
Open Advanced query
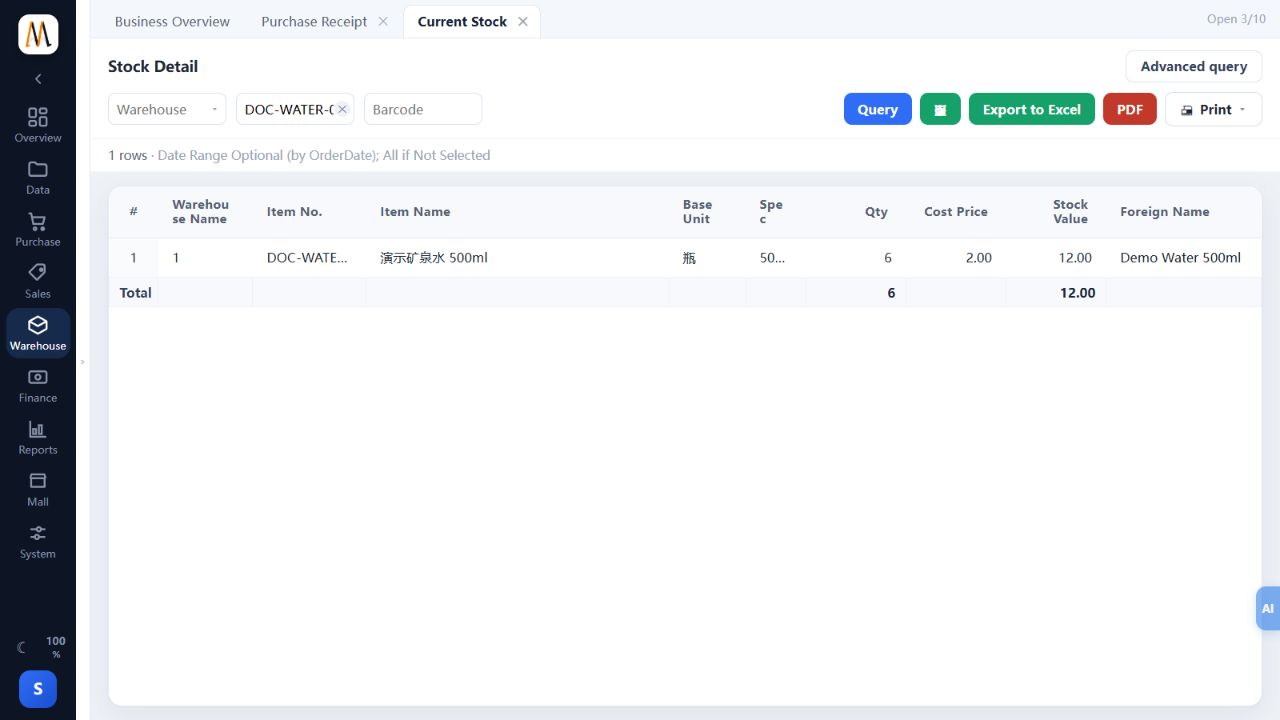[x=1194, y=66]
